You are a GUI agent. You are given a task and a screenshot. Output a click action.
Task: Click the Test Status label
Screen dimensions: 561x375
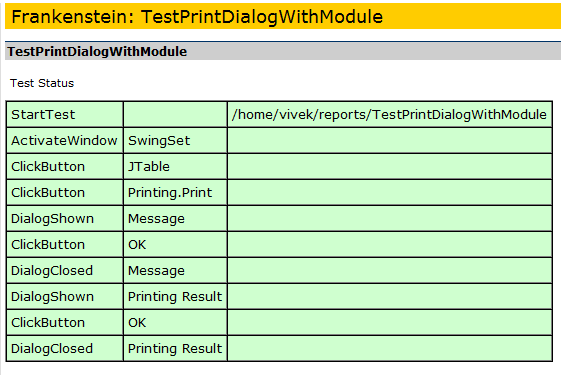42,83
